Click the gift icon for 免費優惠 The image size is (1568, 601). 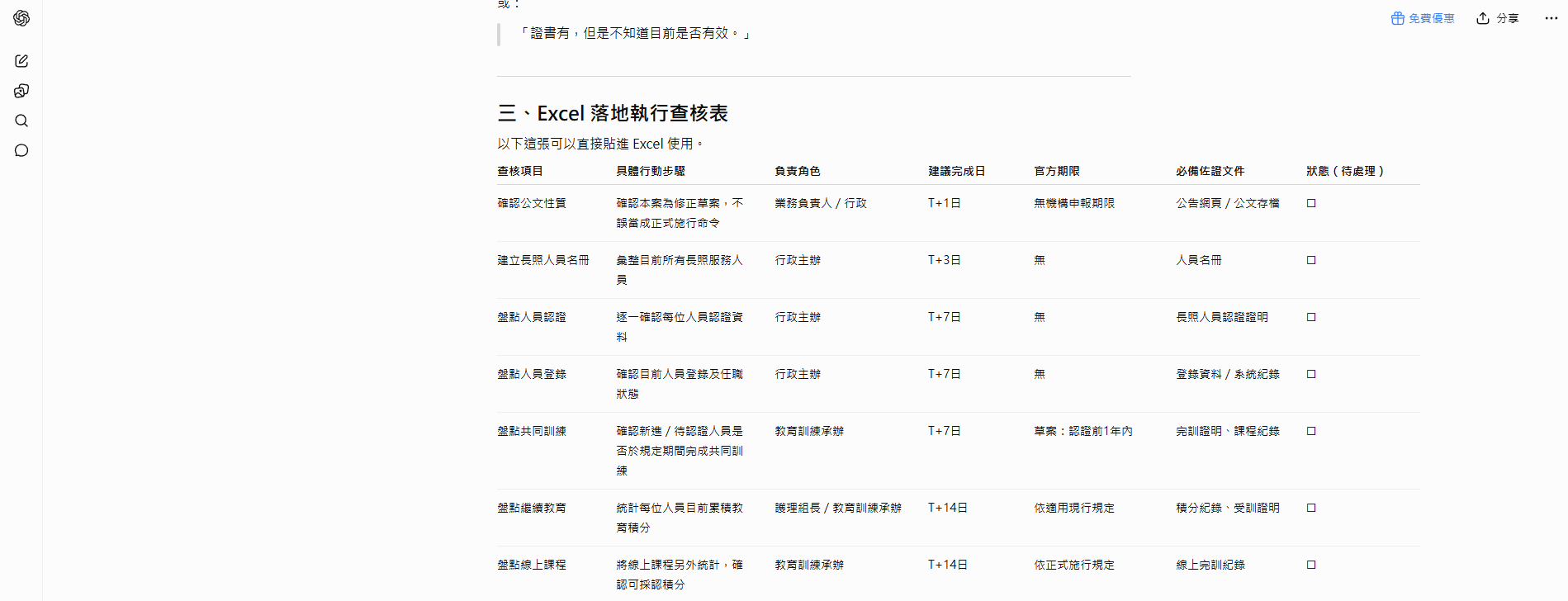1397,18
